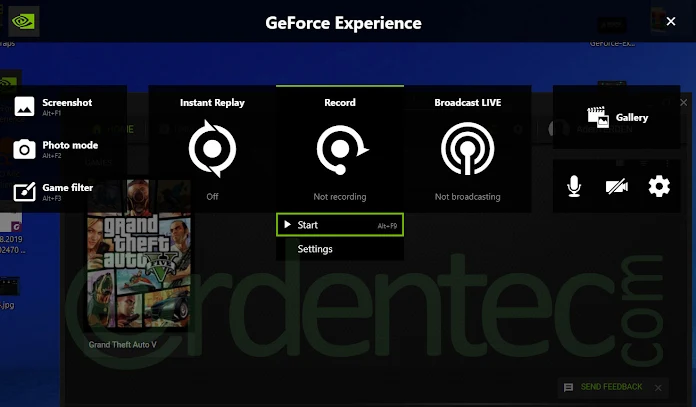The height and width of the screenshot is (407, 696).
Task: Close the background GeForce window
Action: click(684, 103)
